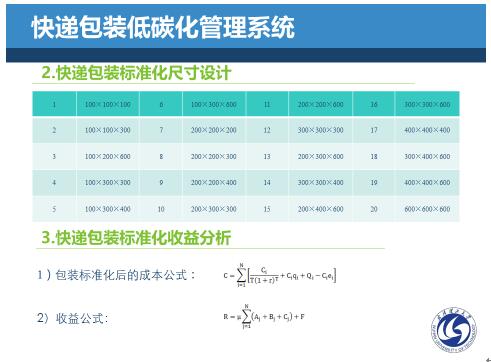Select table cell 600×600×600
The image size is (491, 362).
(427, 209)
